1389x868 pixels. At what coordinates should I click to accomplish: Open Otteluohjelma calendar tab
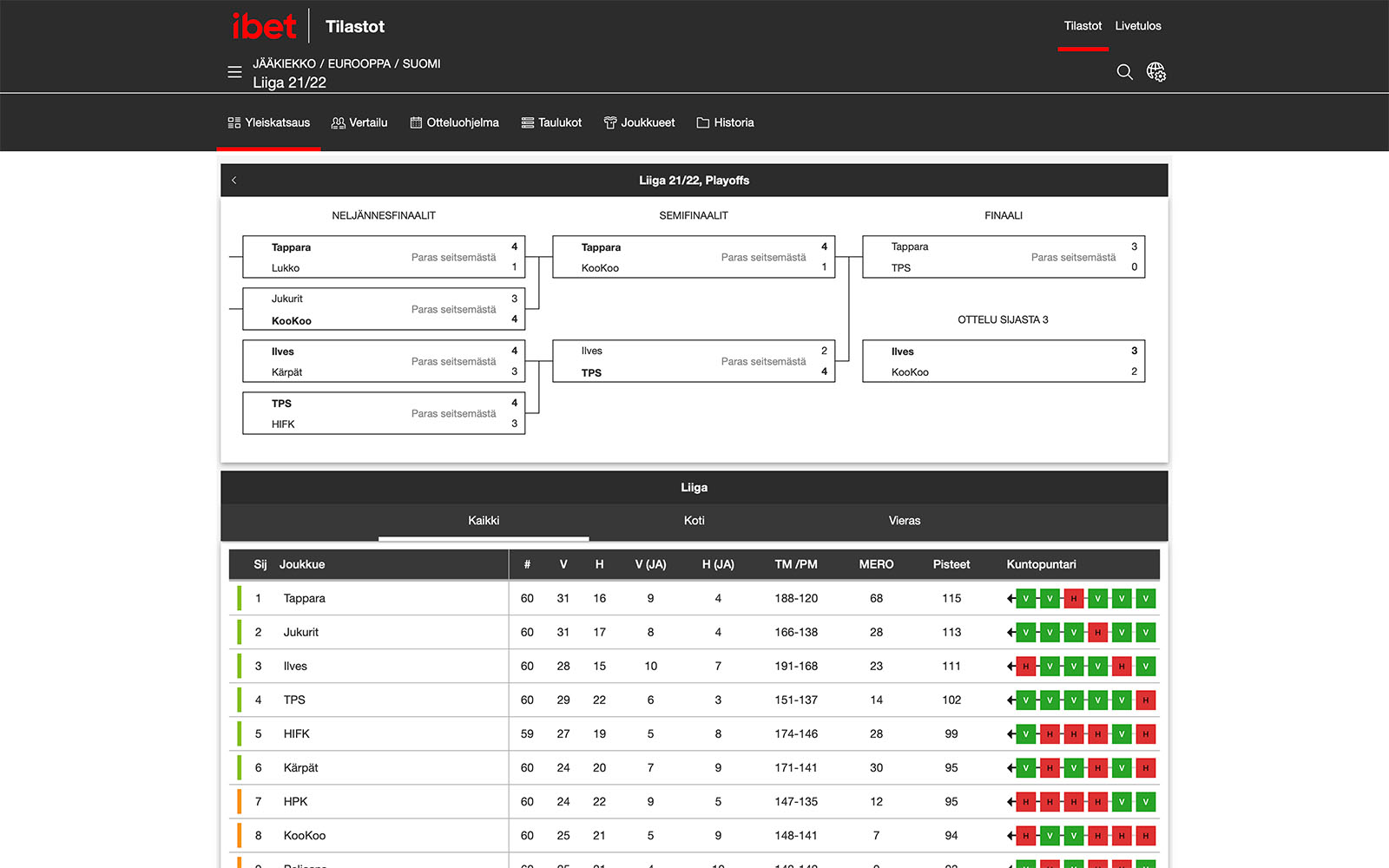pyautogui.click(x=454, y=122)
